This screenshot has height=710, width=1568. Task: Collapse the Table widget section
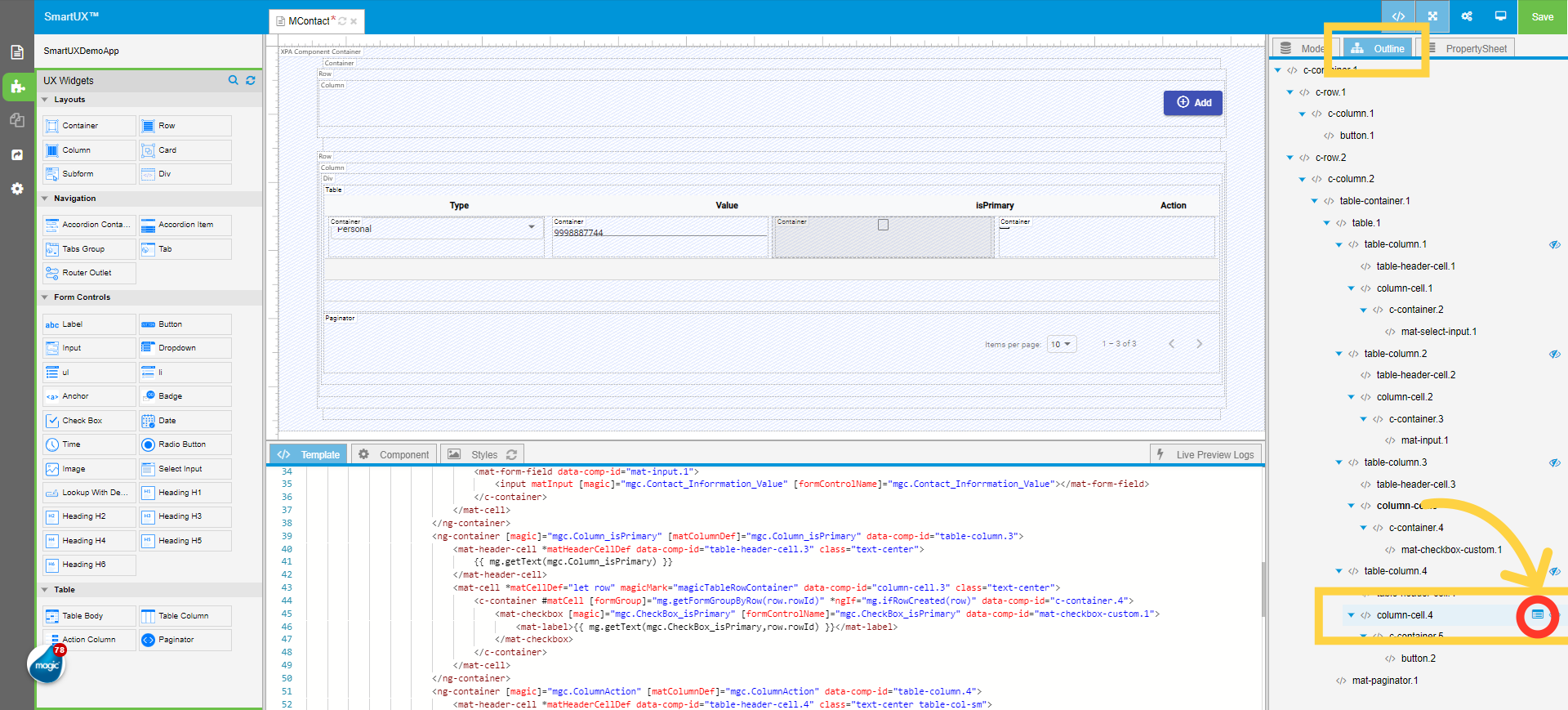click(45, 590)
